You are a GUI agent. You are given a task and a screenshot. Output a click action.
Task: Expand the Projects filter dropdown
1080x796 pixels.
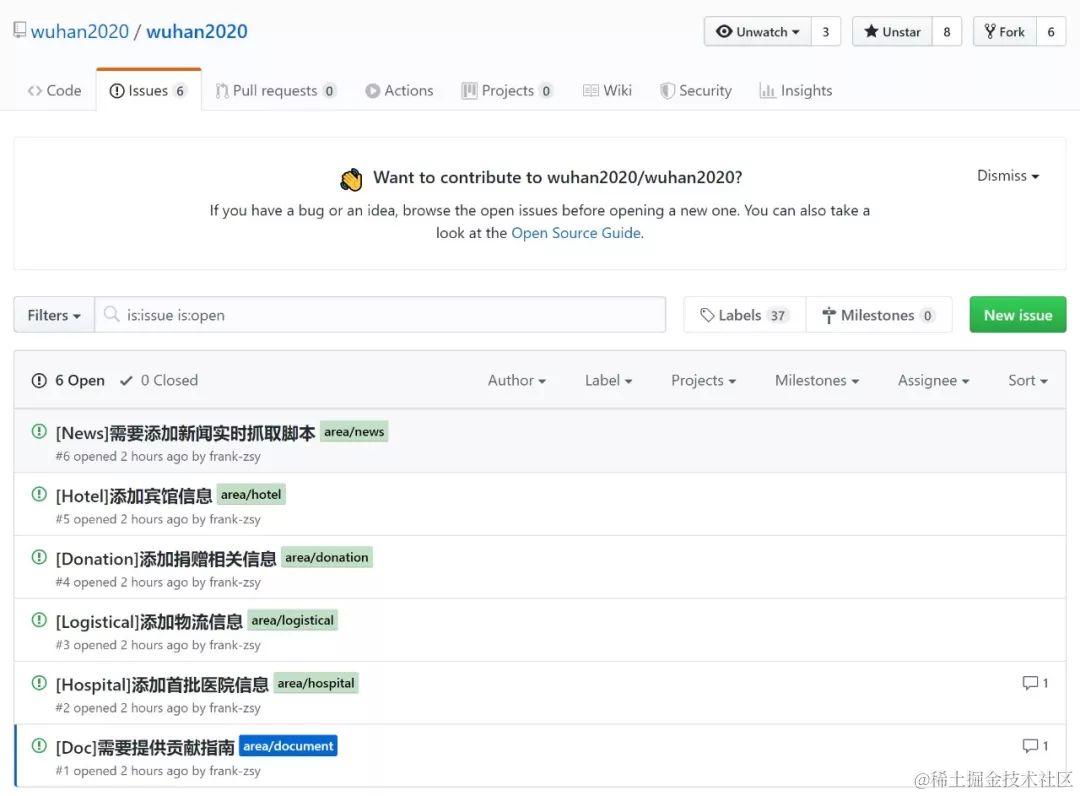[x=703, y=380]
